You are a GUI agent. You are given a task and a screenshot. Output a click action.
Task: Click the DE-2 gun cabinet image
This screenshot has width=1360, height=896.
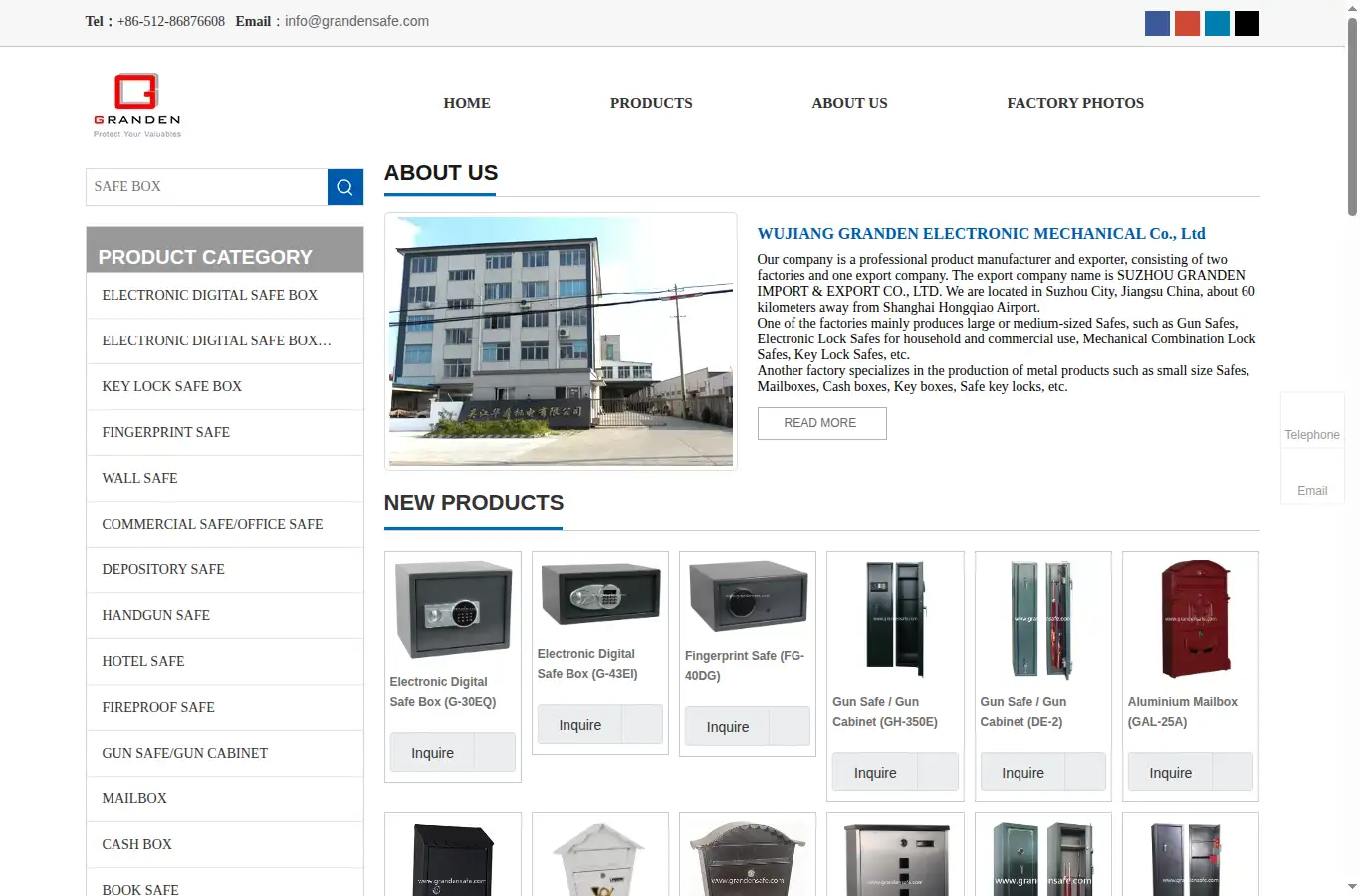(x=1042, y=619)
